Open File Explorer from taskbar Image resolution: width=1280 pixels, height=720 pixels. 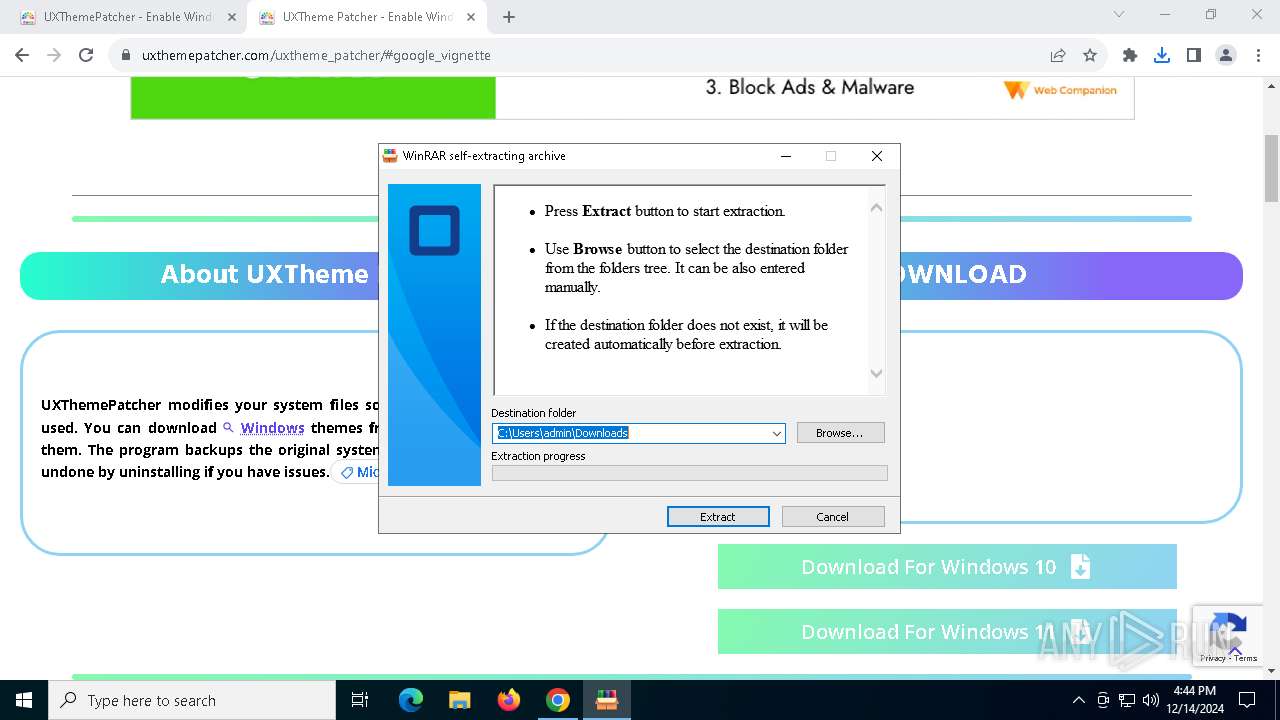pyautogui.click(x=460, y=700)
